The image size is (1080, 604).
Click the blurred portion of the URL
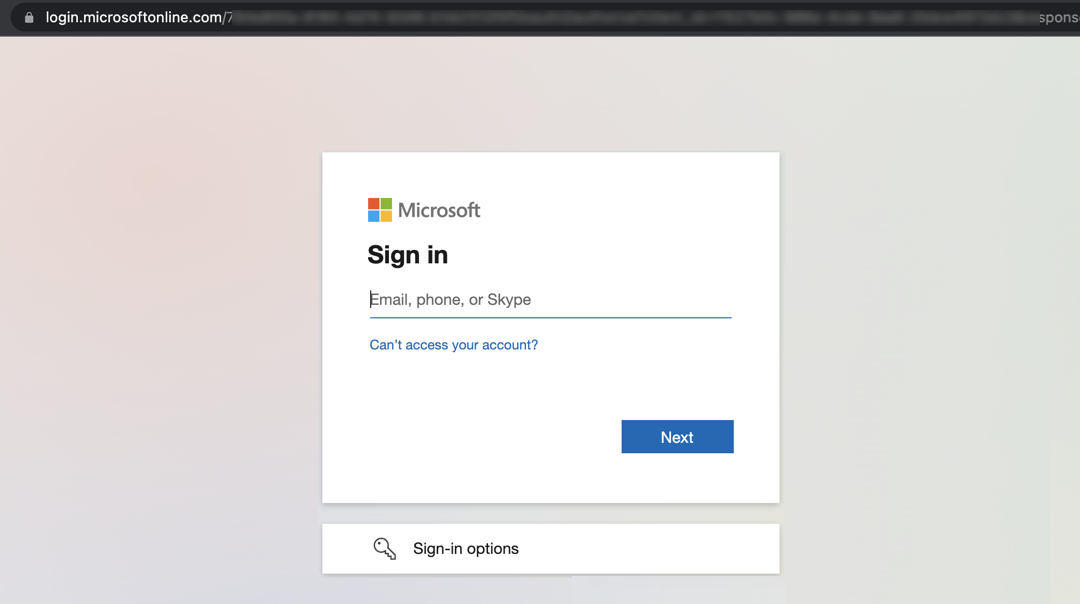pos(634,18)
